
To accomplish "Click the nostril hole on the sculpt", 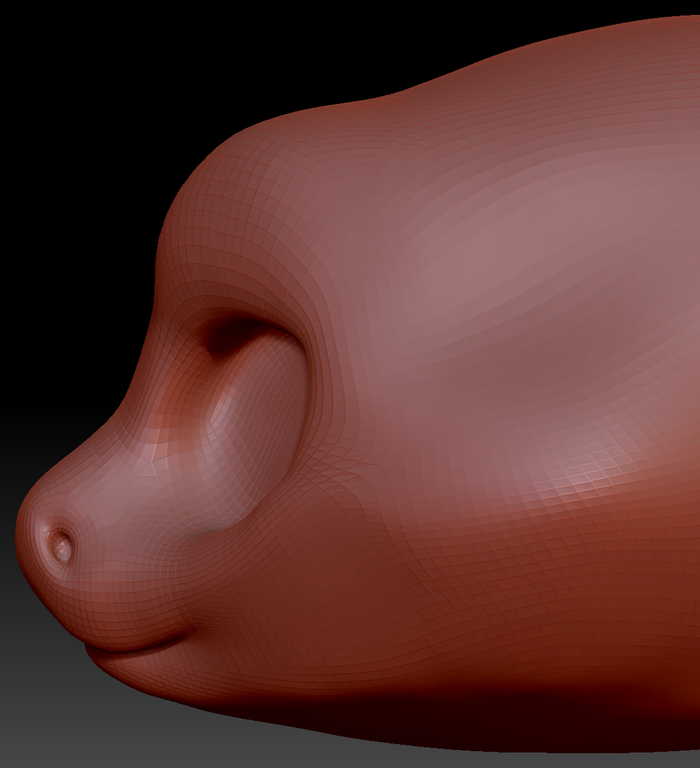I will tap(61, 545).
